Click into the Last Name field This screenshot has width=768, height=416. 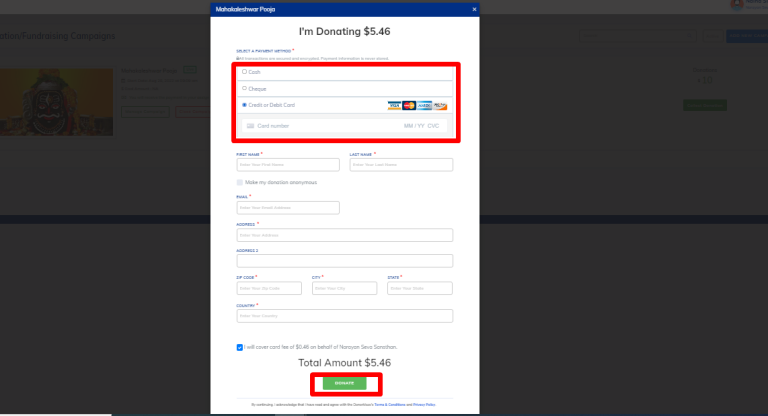point(400,164)
